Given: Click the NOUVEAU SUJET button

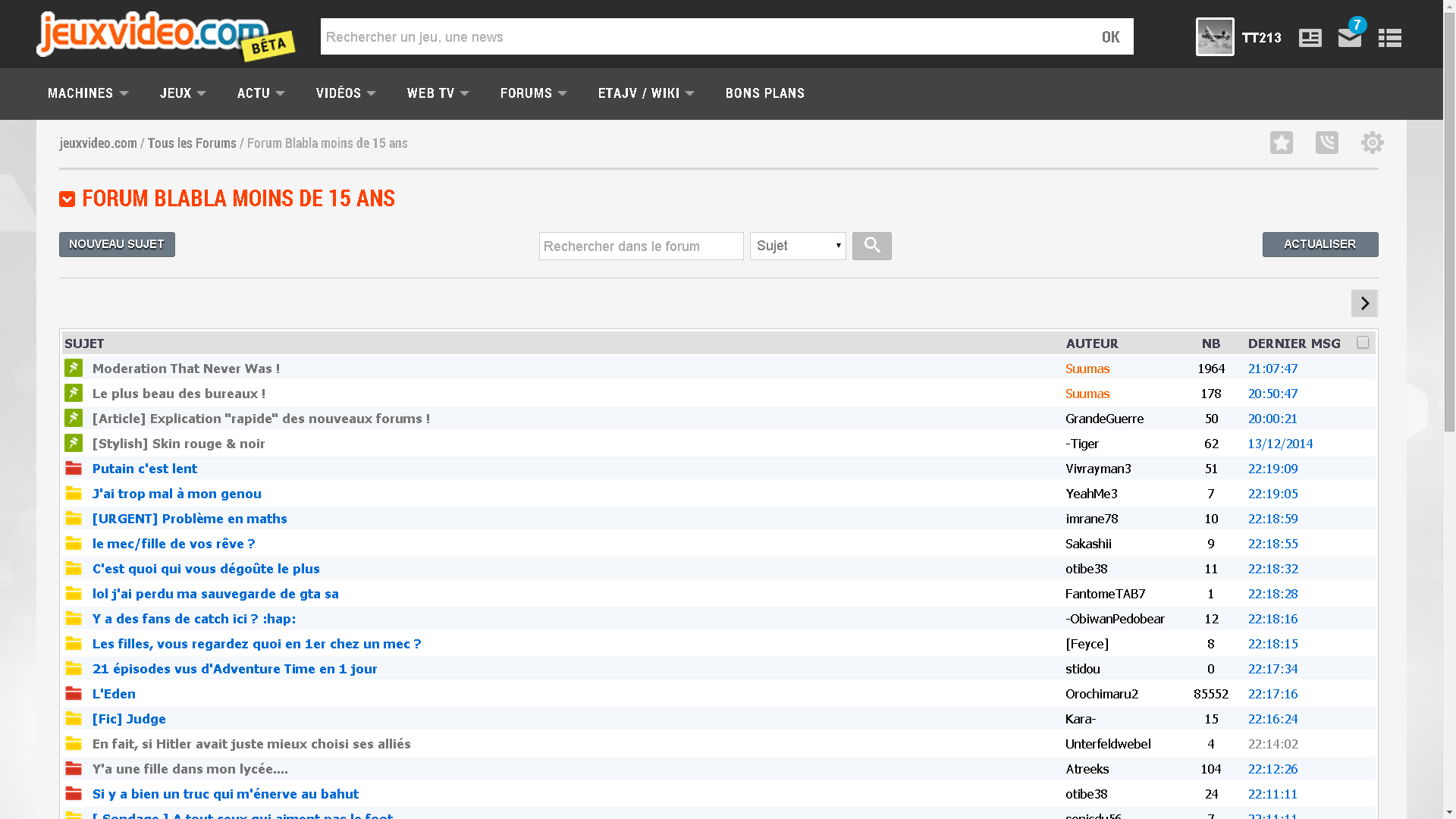Looking at the screenshot, I should coord(117,244).
